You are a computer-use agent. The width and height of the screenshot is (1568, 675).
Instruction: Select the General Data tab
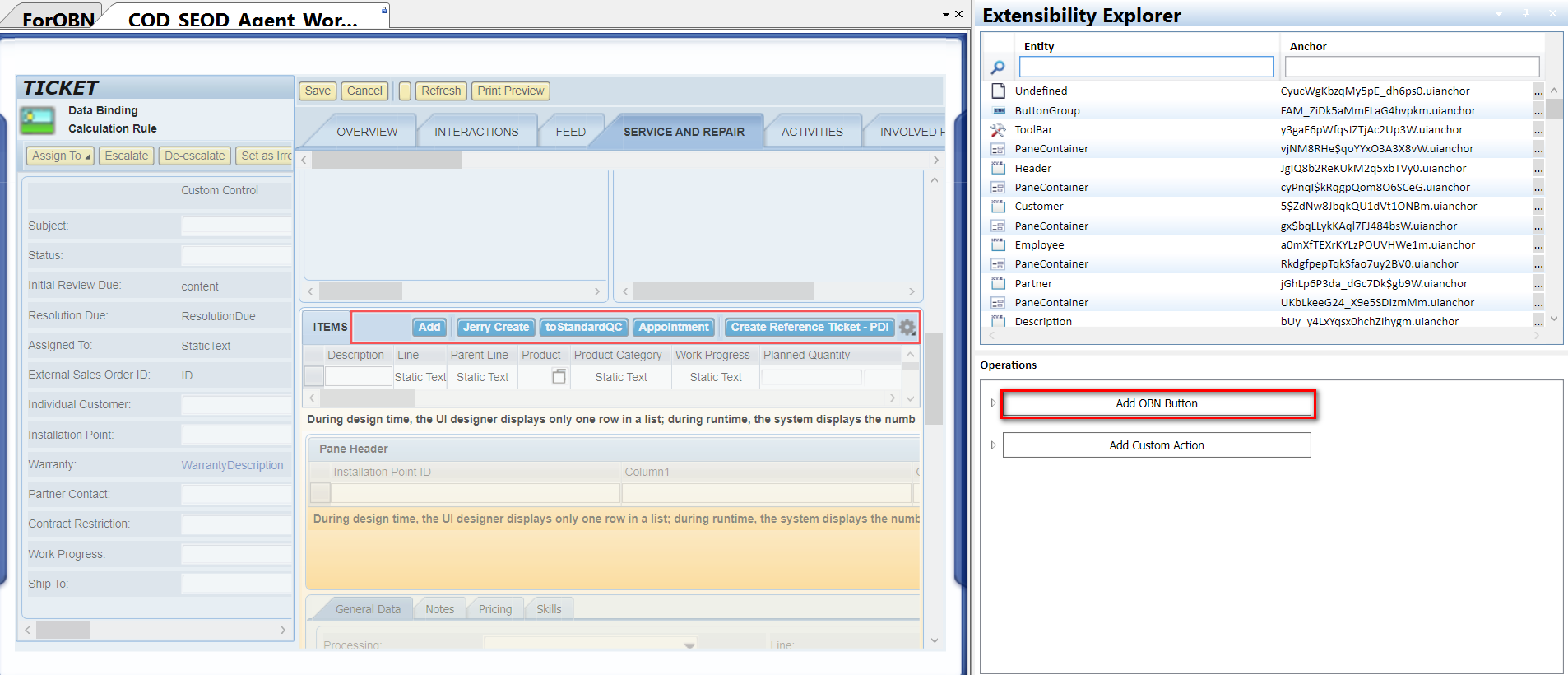tap(368, 609)
